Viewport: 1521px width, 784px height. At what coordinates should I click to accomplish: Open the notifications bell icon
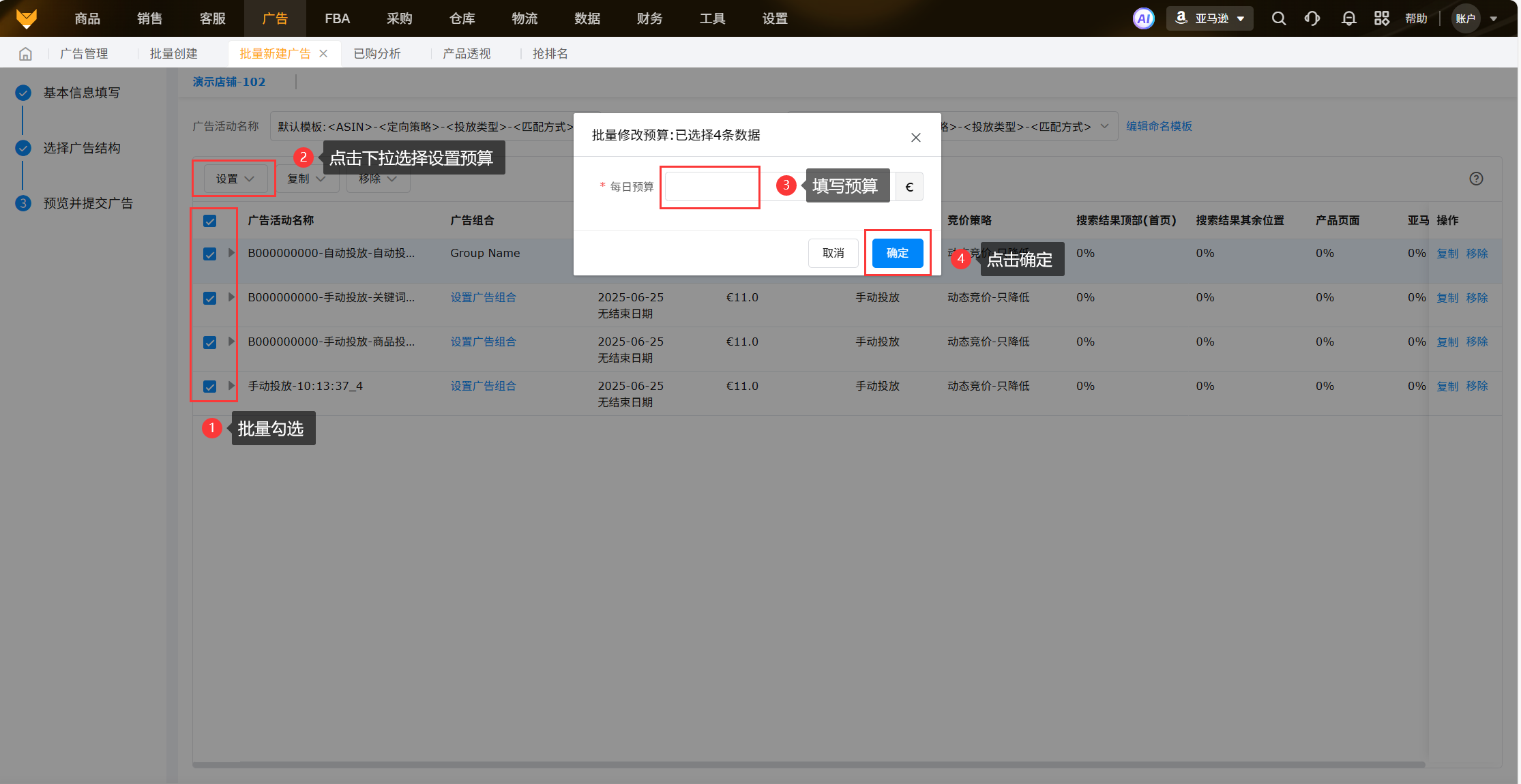click(1348, 18)
